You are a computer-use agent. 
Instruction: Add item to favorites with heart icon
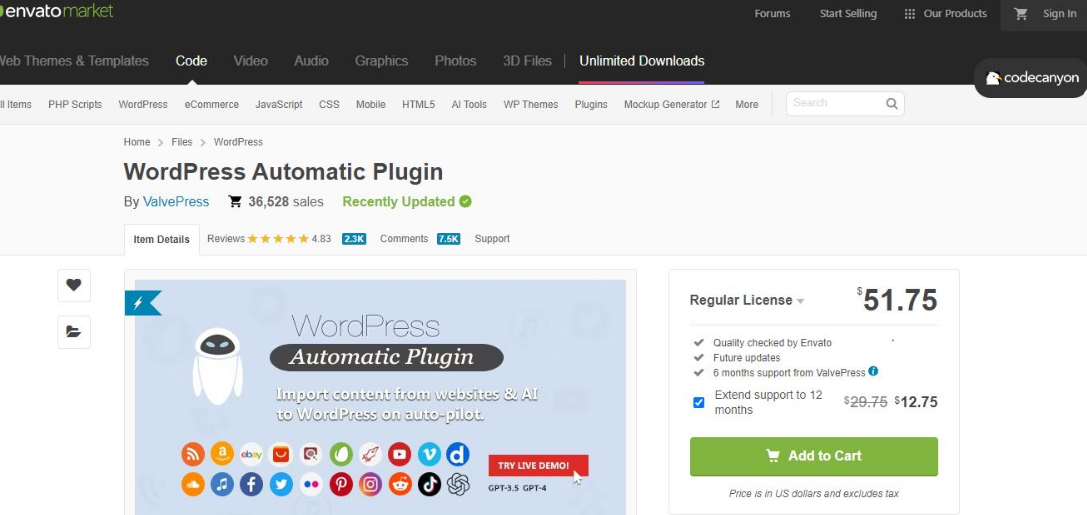[x=73, y=285]
